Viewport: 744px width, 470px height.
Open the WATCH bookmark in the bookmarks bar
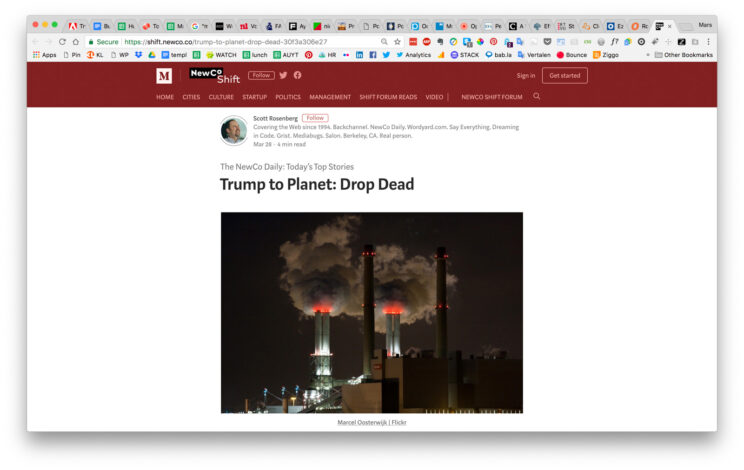tap(221, 55)
